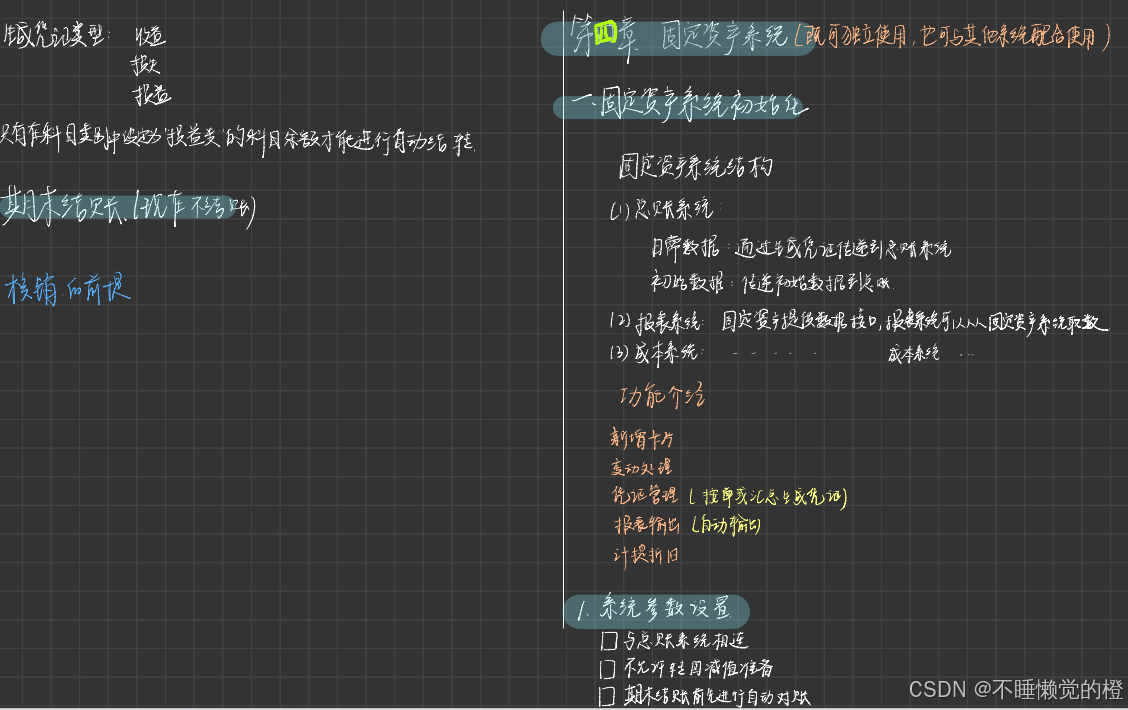Tick the box beside 与总账系统相连
This screenshot has height=710, width=1128.
pos(609,640)
